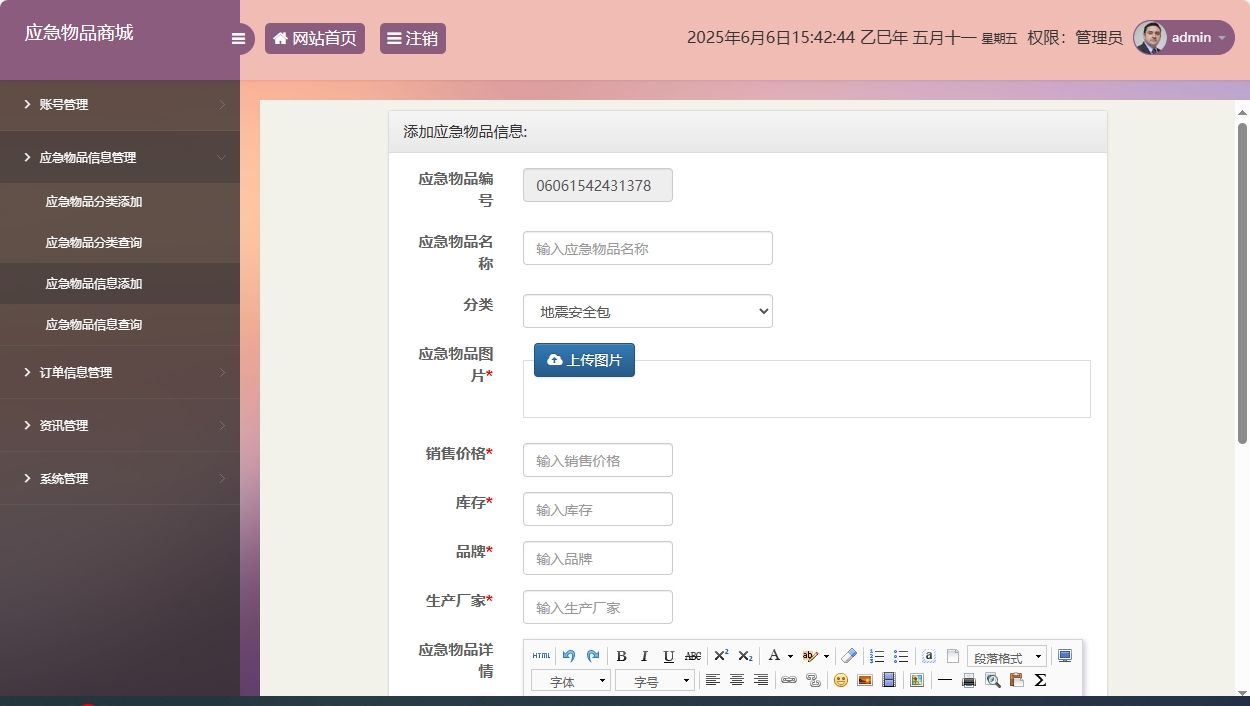Click 注销 to log out
The image size is (1250, 706).
point(412,38)
